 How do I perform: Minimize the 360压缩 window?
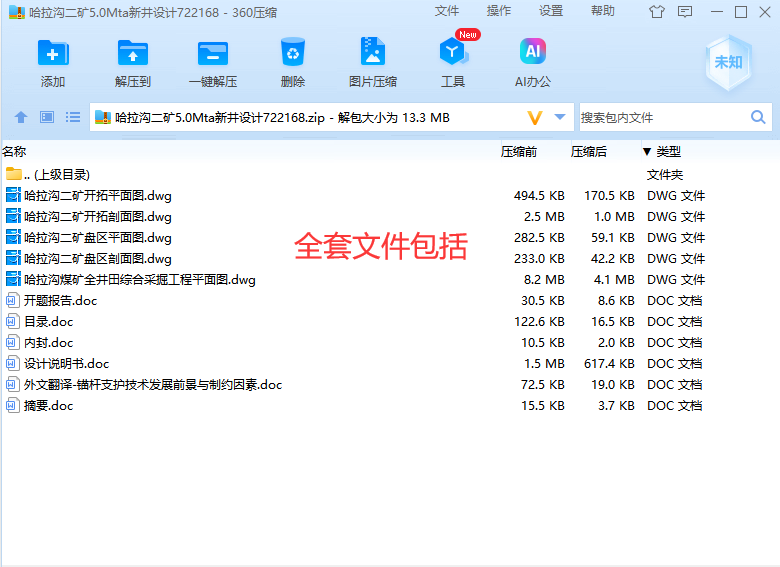(717, 12)
